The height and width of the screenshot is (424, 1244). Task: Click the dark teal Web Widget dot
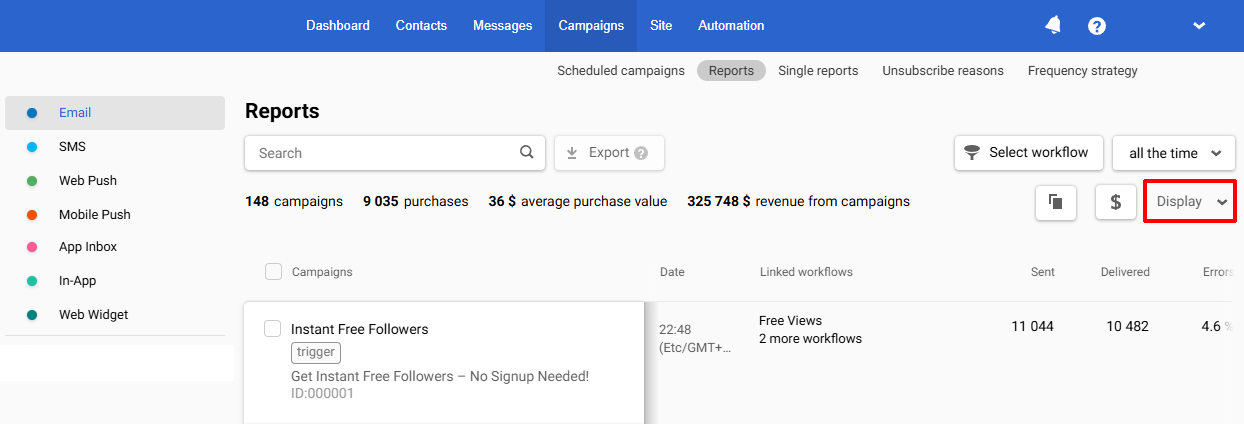pos(32,315)
